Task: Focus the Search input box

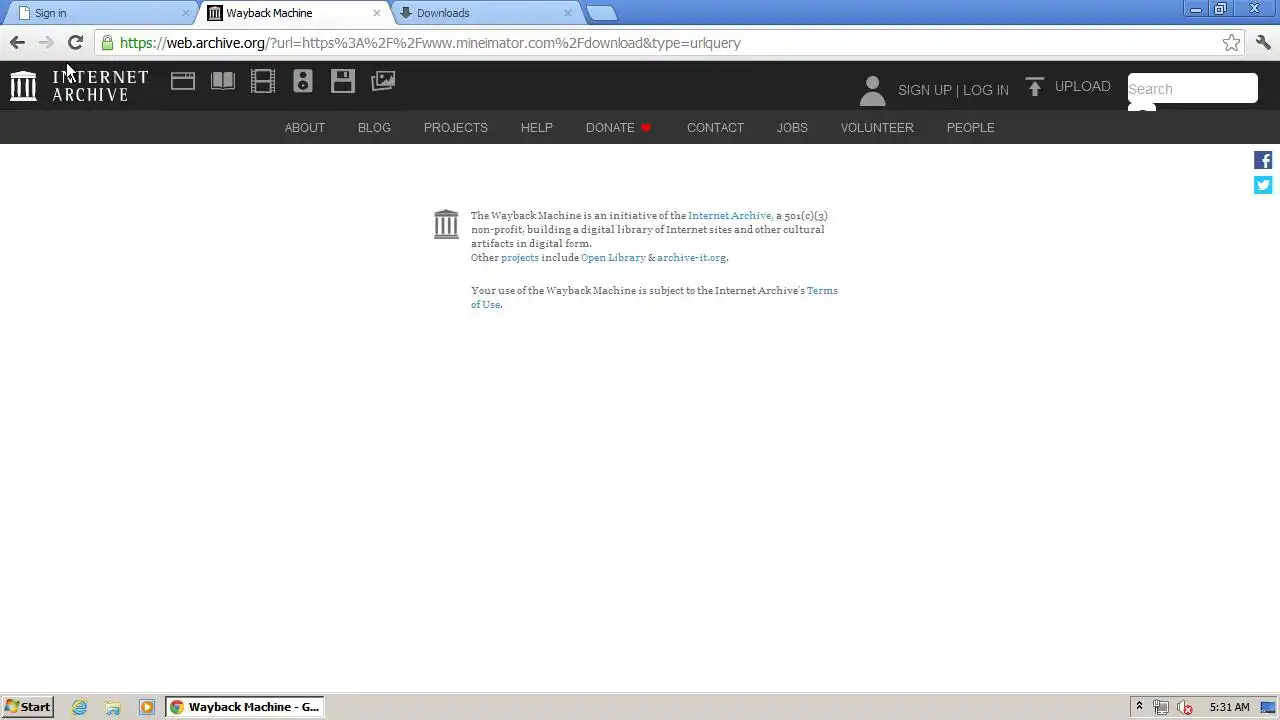Action: (1192, 88)
